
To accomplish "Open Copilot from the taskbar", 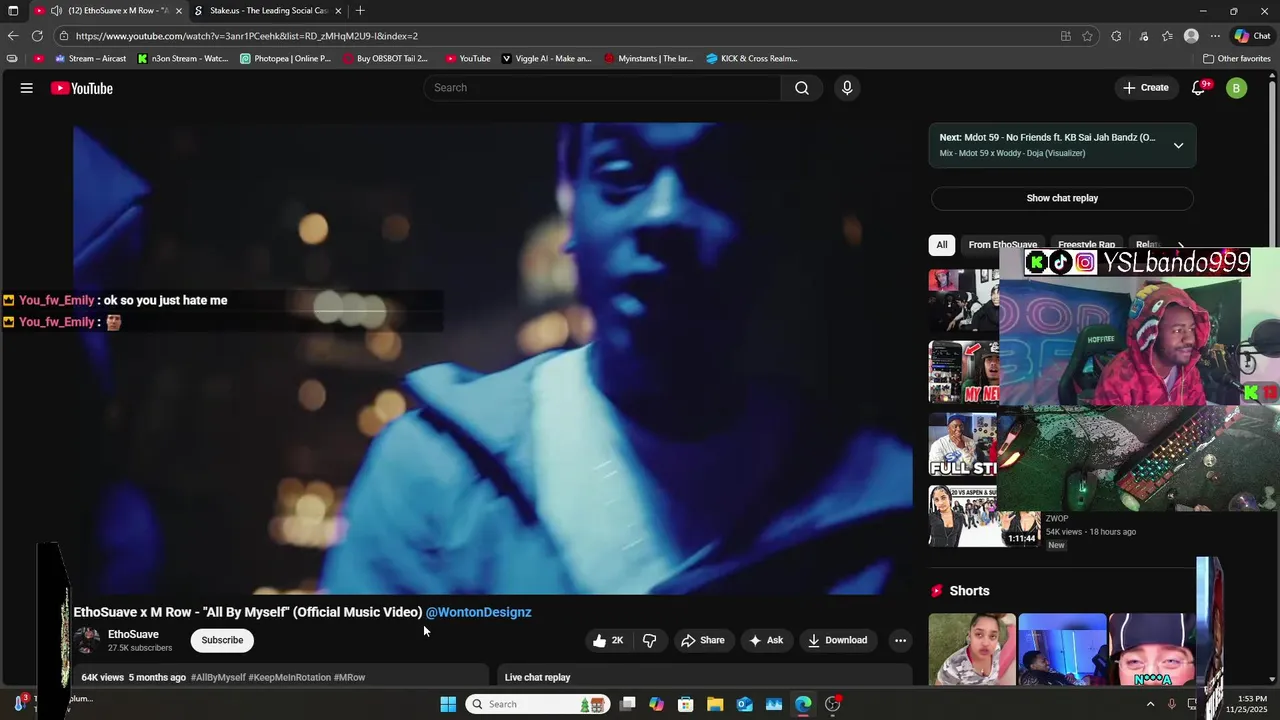I will (x=656, y=704).
